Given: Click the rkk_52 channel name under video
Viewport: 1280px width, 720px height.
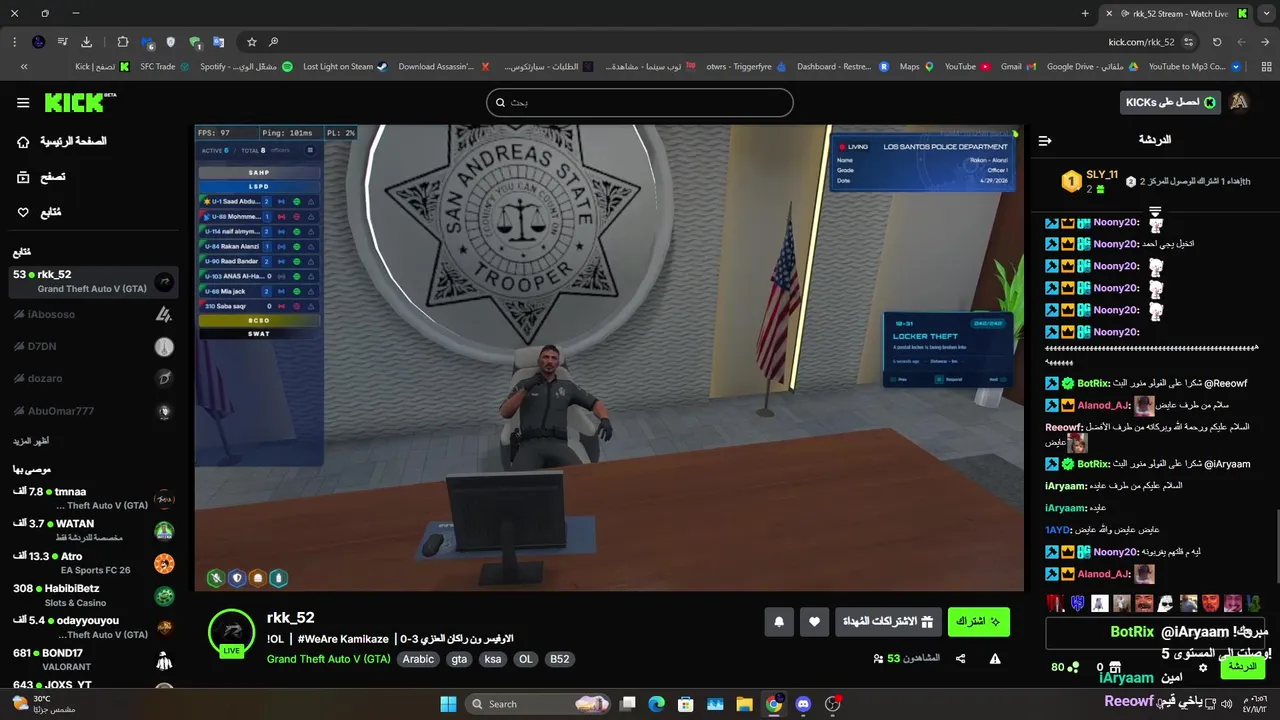Looking at the screenshot, I should [291, 618].
